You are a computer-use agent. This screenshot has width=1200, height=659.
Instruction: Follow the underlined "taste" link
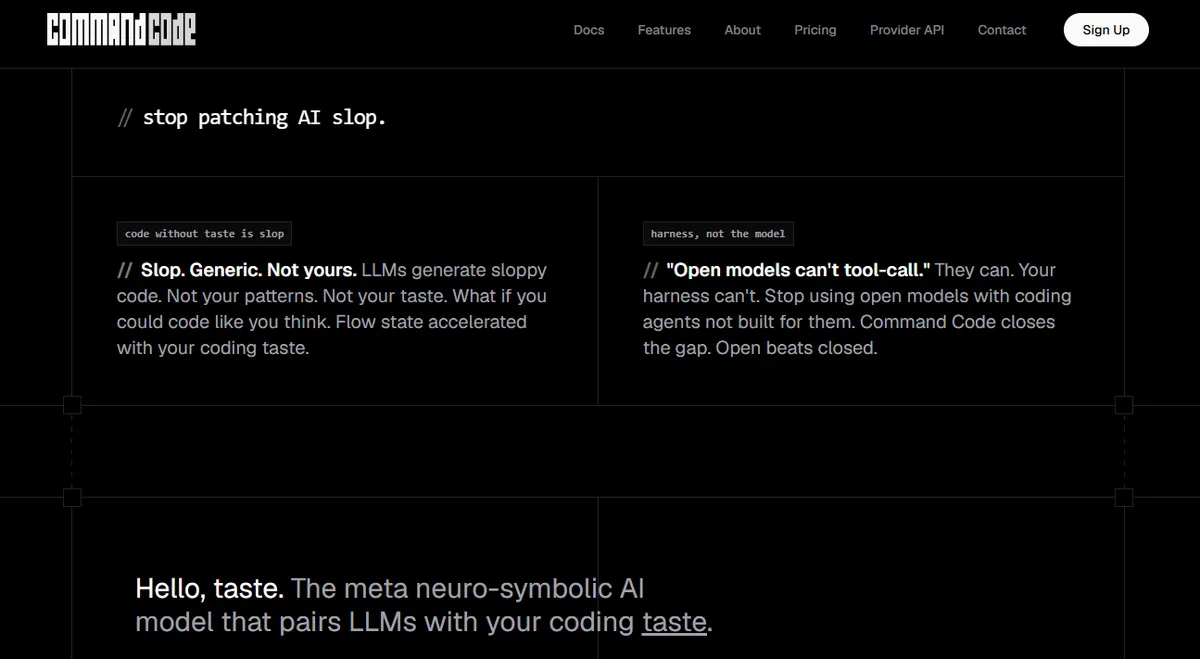pyautogui.click(x=674, y=622)
